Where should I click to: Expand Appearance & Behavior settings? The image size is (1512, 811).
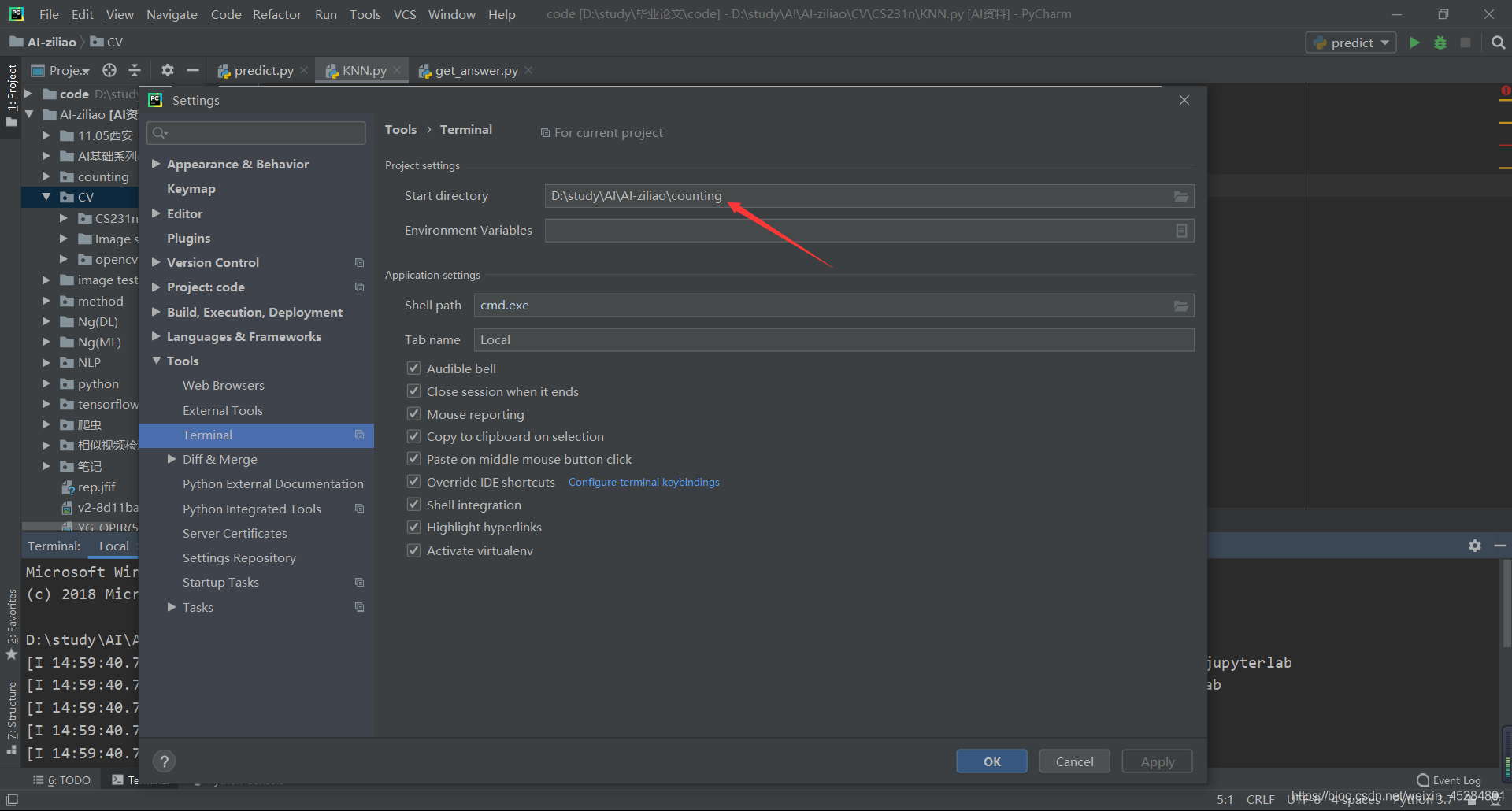(x=156, y=164)
